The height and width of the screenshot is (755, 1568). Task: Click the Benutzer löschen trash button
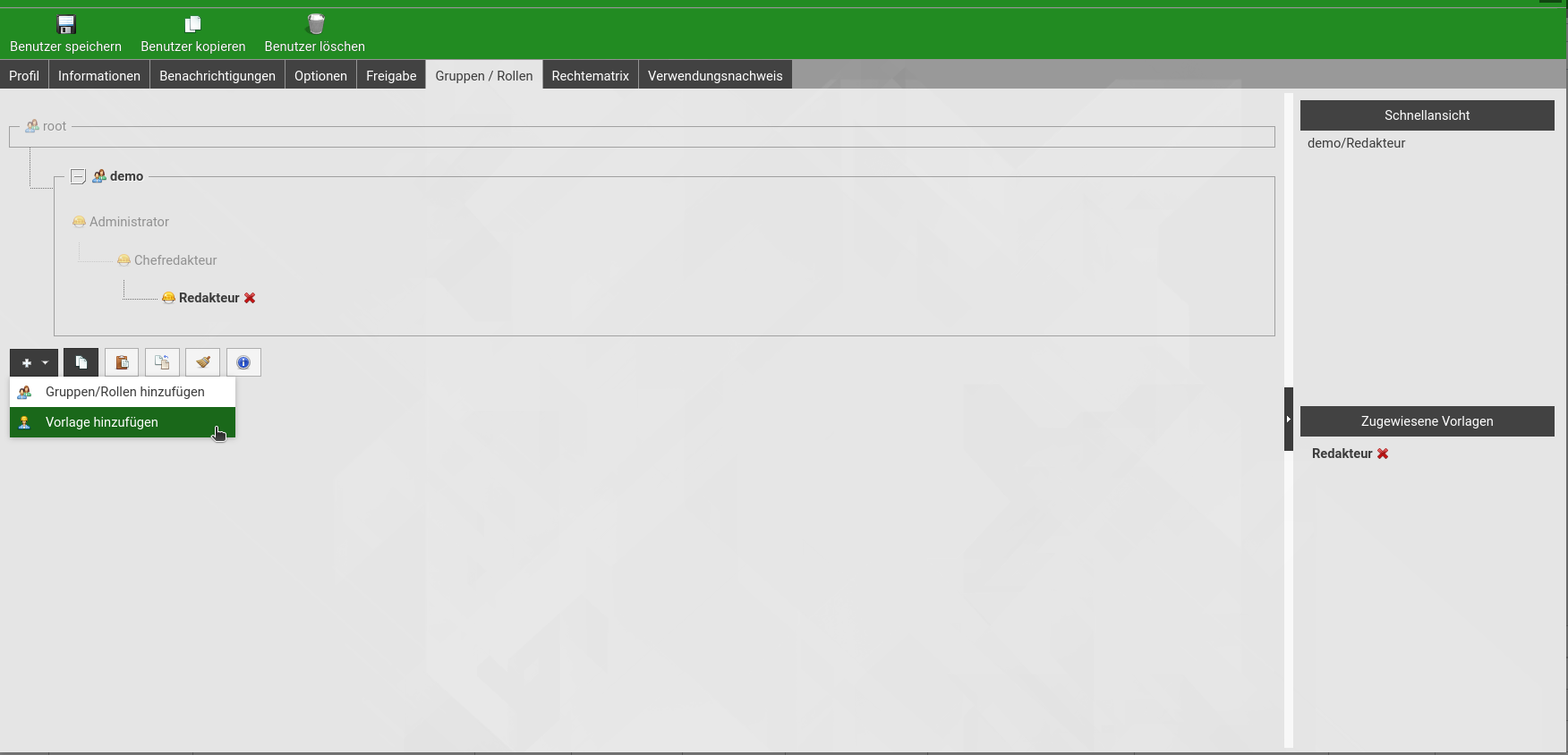click(x=314, y=34)
